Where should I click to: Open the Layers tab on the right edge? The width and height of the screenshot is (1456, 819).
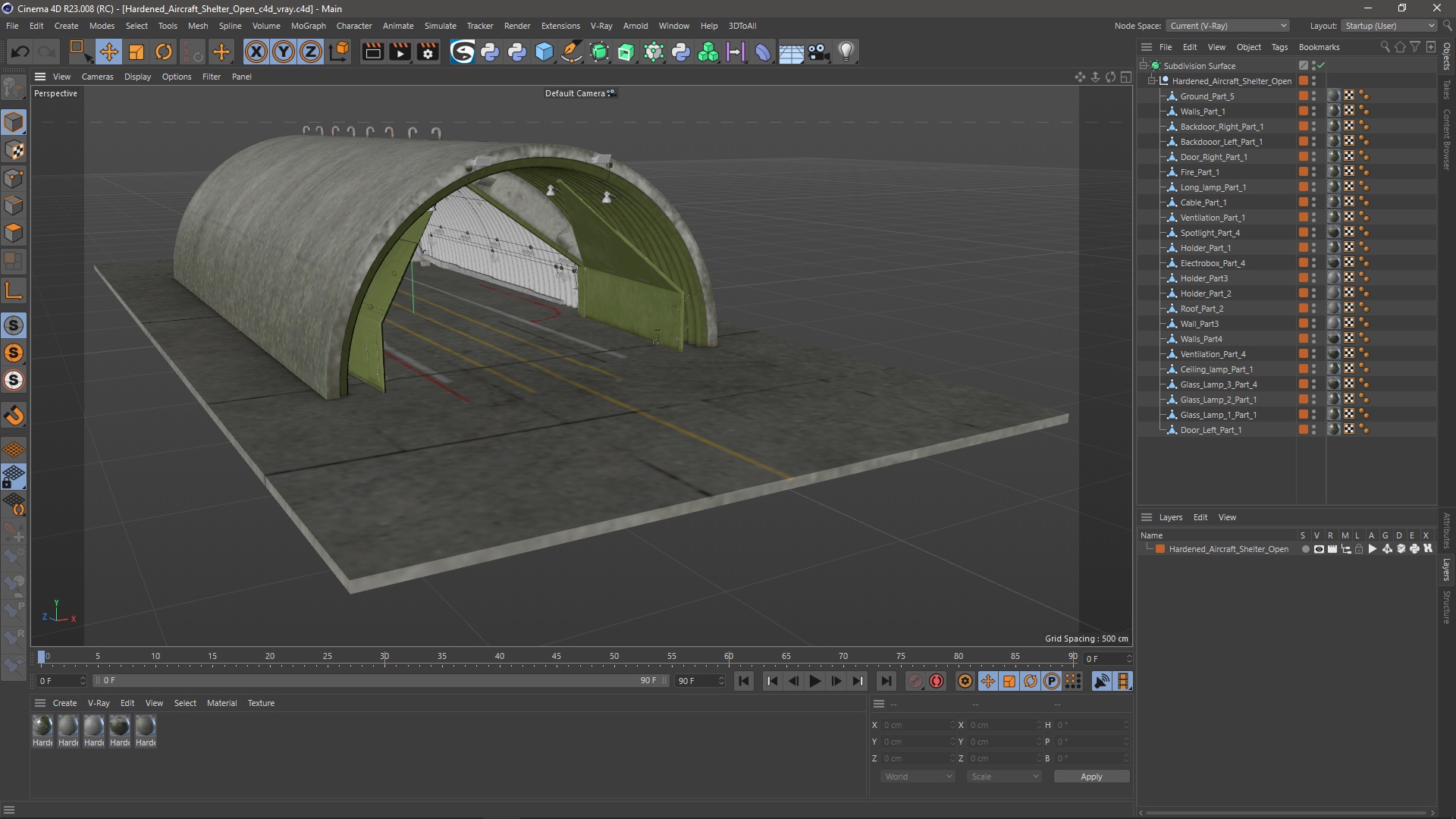pos(1447,570)
